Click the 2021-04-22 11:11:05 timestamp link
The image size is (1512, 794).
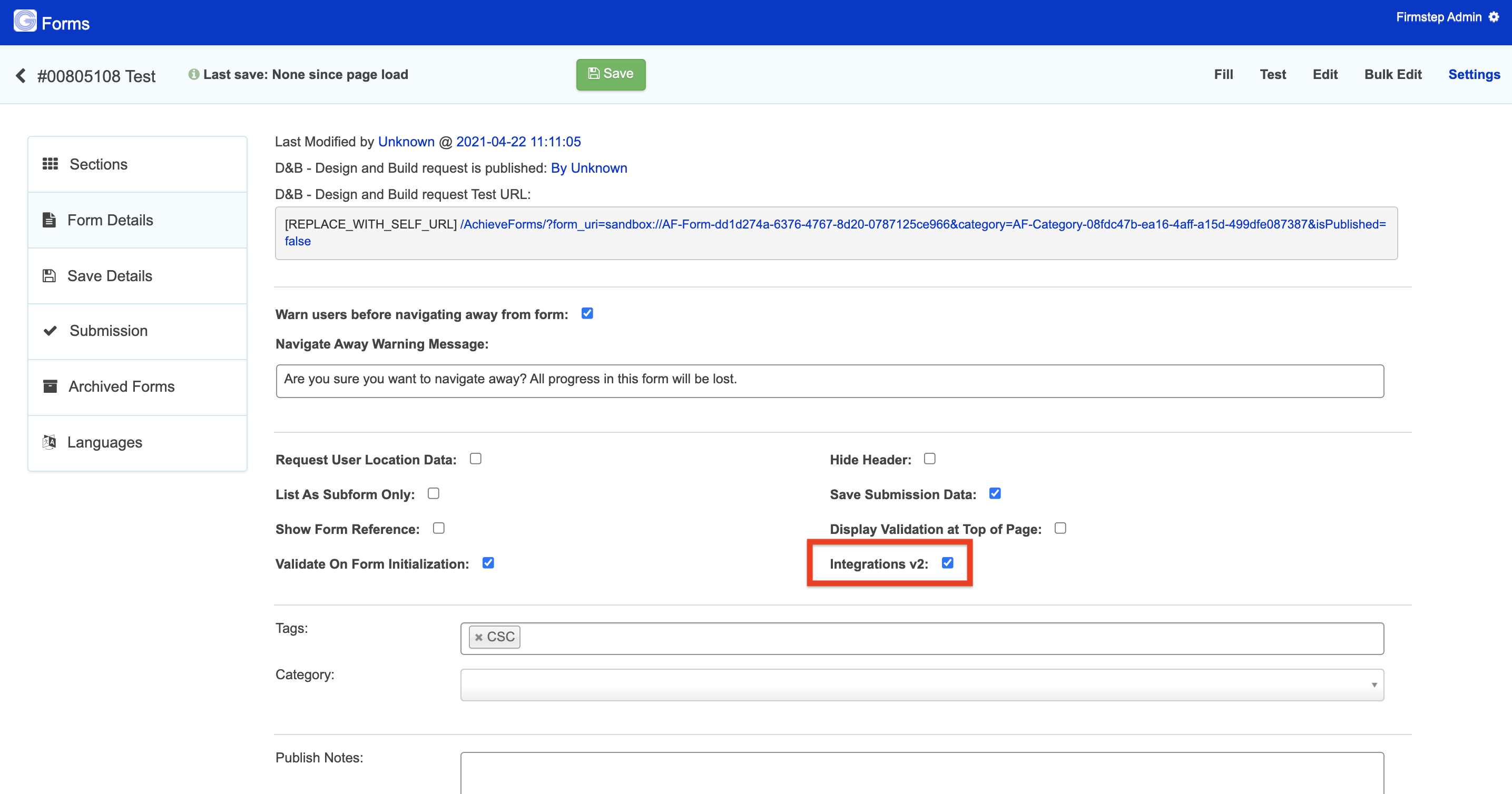coord(518,142)
